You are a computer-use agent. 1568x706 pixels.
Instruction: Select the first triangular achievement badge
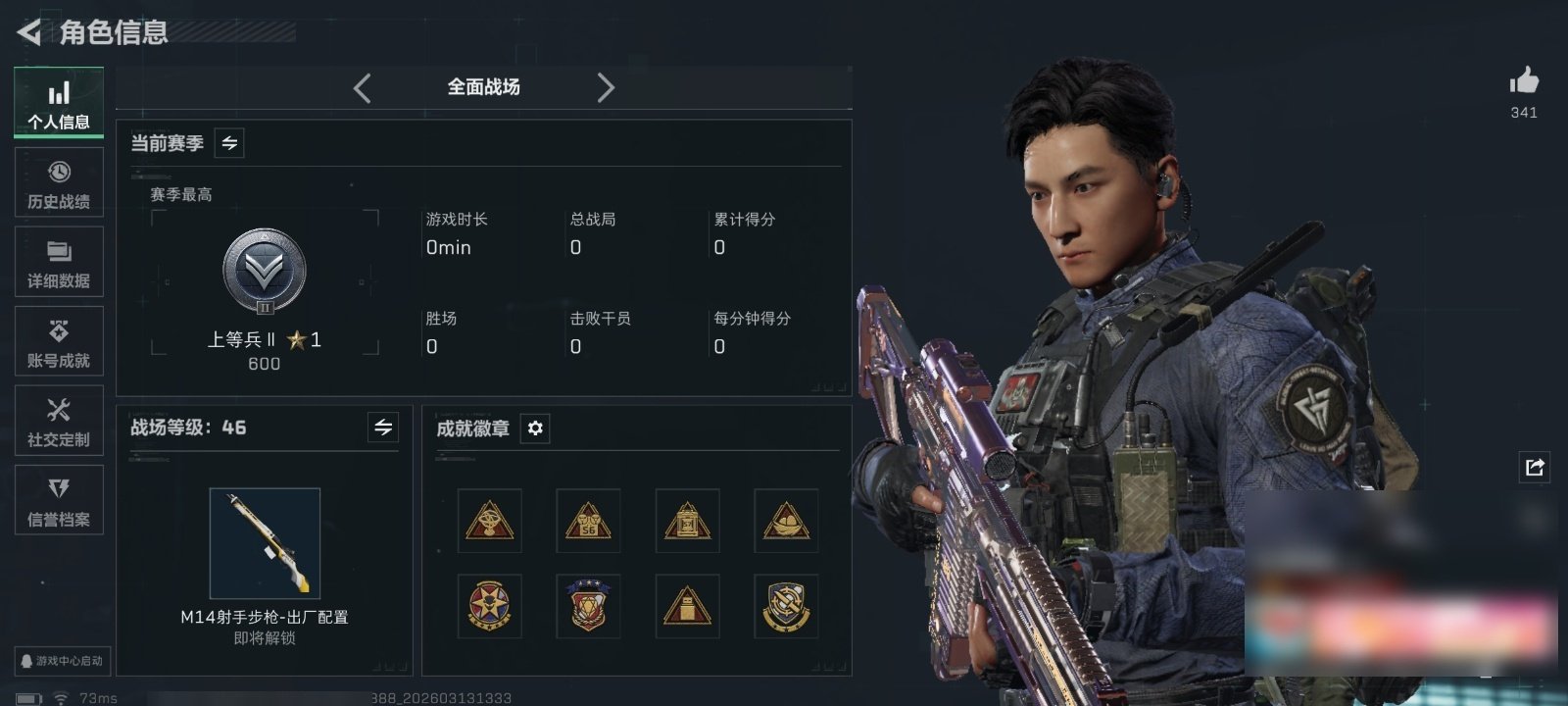pyautogui.click(x=489, y=521)
